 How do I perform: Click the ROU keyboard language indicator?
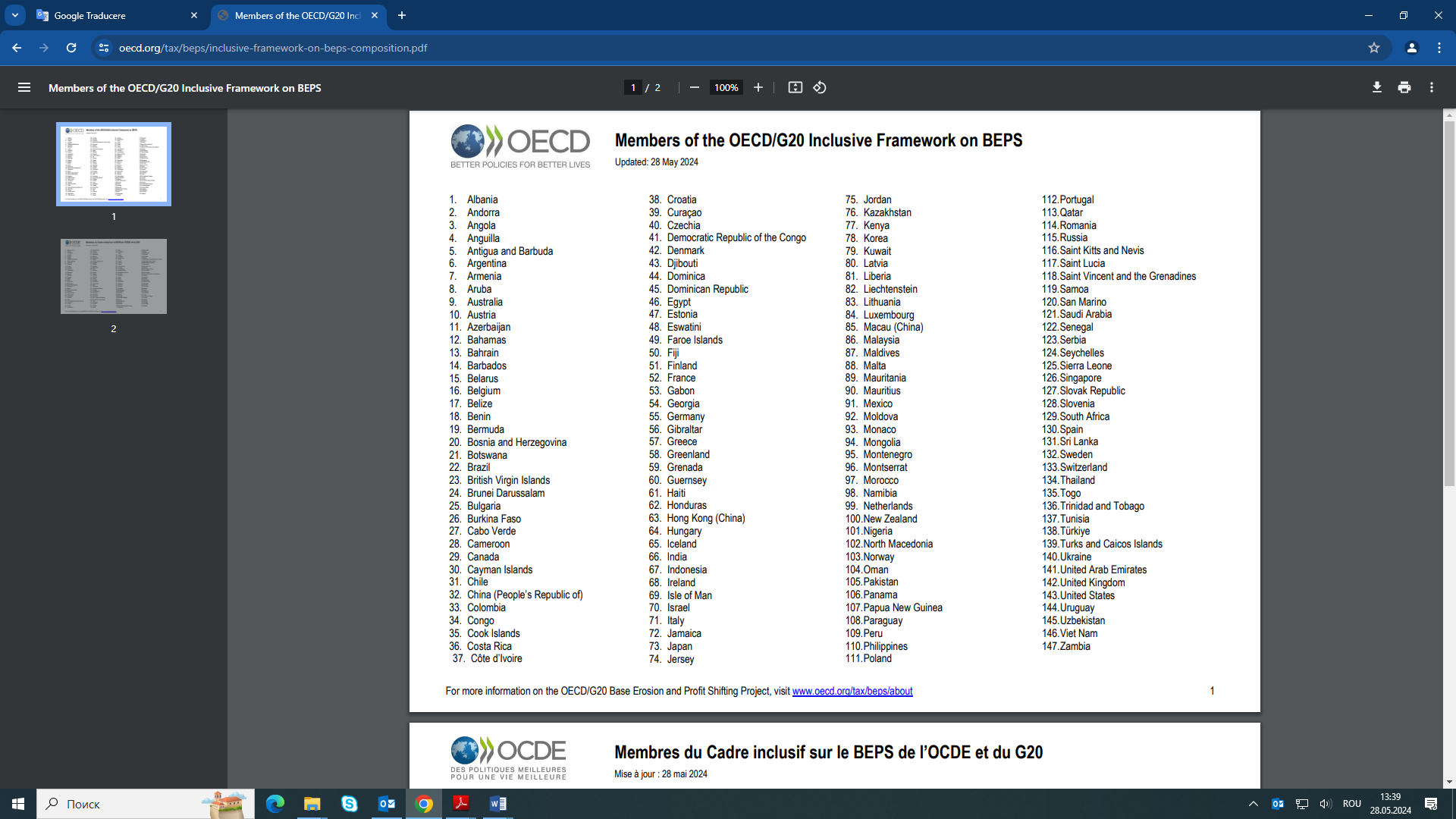click(x=1352, y=804)
